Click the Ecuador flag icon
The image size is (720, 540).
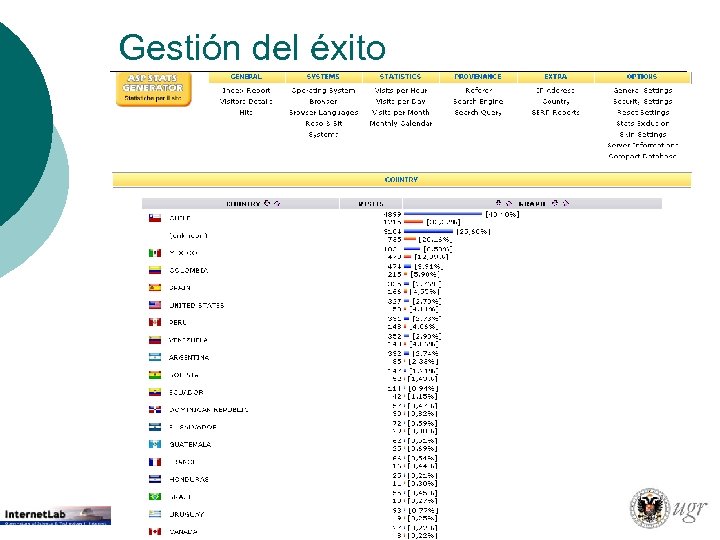[155, 392]
